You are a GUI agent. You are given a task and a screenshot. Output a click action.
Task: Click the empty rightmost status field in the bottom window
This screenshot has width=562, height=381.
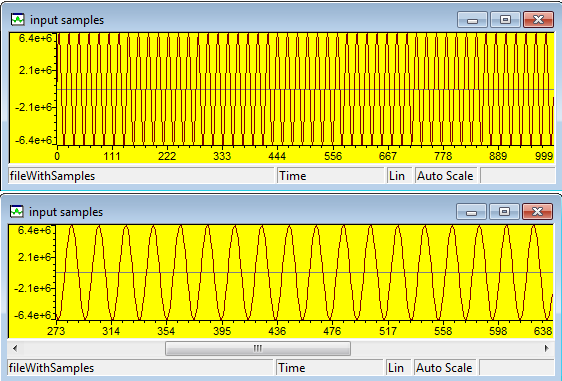click(x=516, y=368)
